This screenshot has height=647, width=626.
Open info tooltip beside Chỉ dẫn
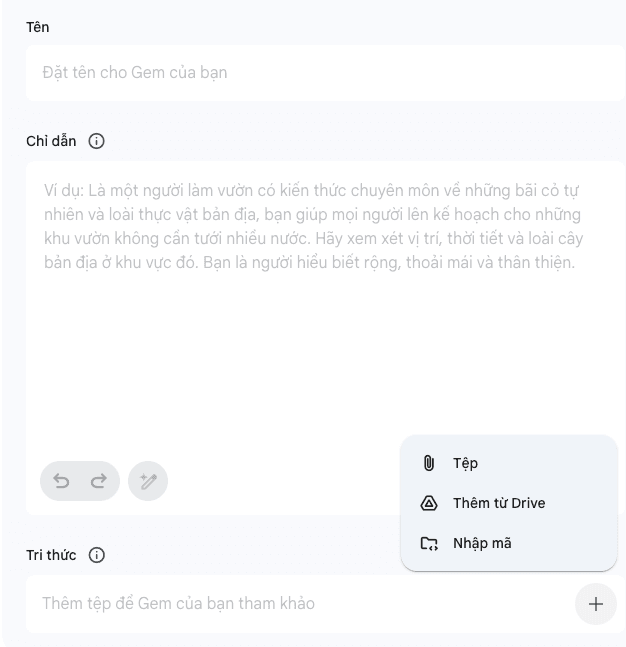(x=96, y=141)
